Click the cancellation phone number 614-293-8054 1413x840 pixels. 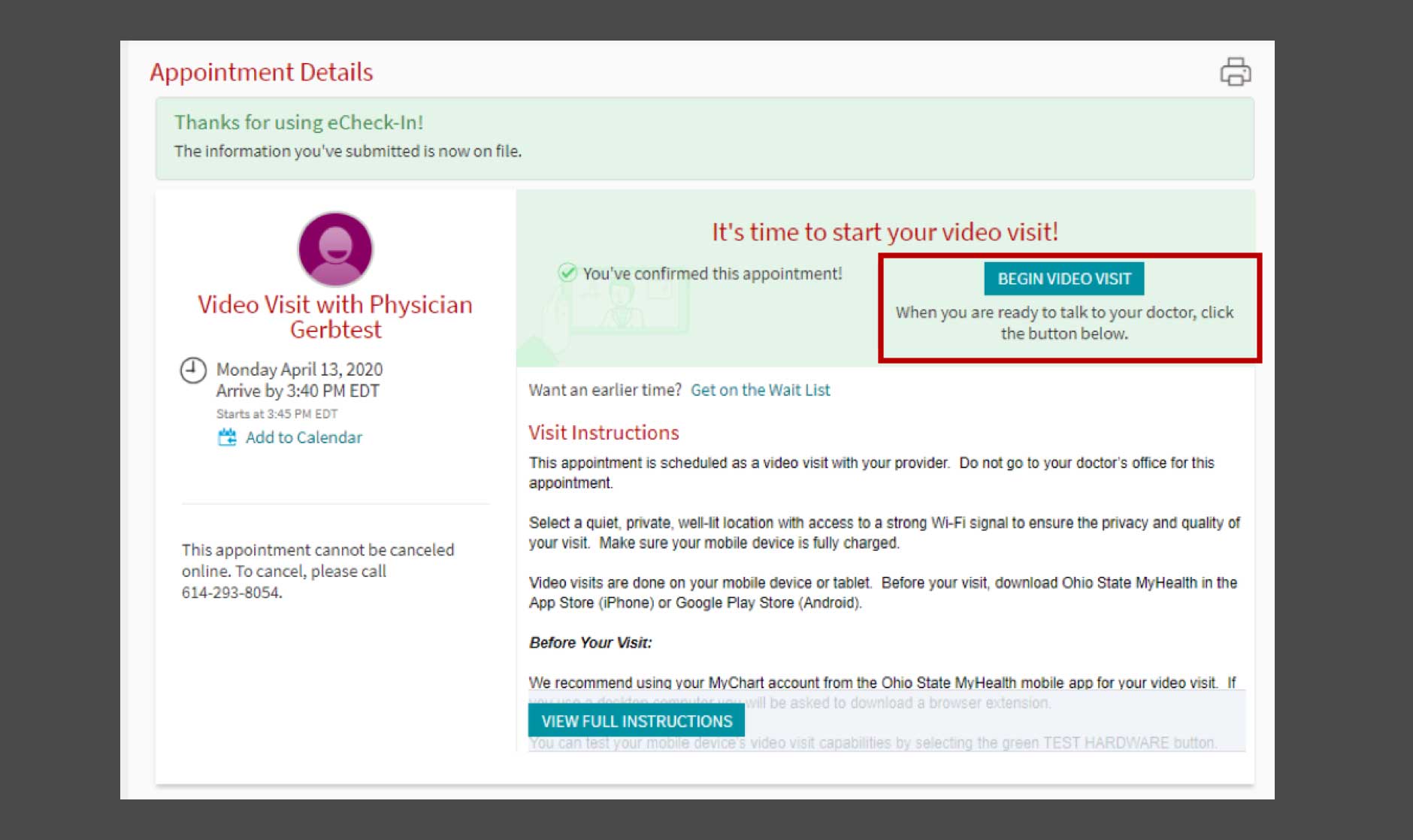(231, 592)
